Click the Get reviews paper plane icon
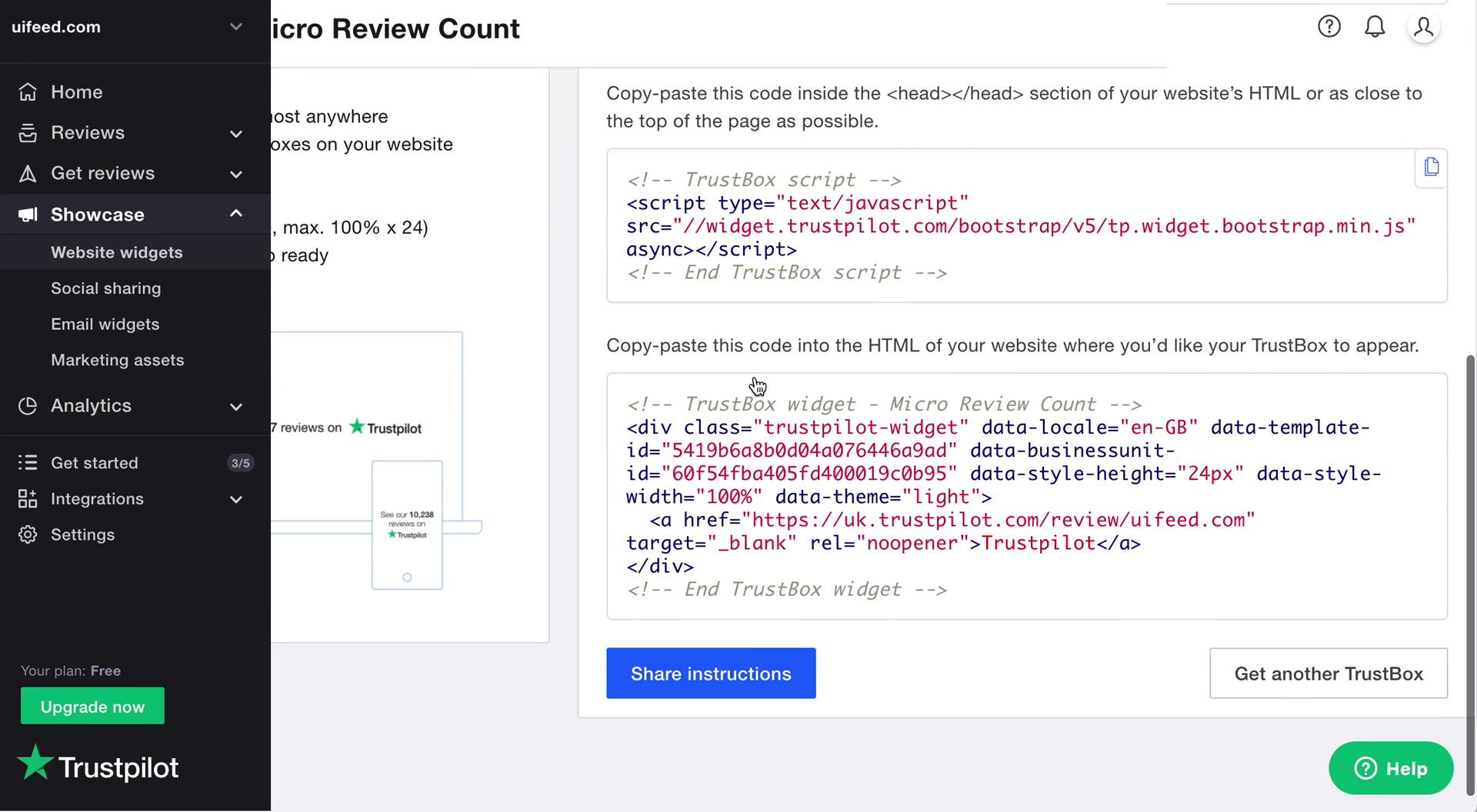Viewport: 1477px width, 812px height. (28, 174)
